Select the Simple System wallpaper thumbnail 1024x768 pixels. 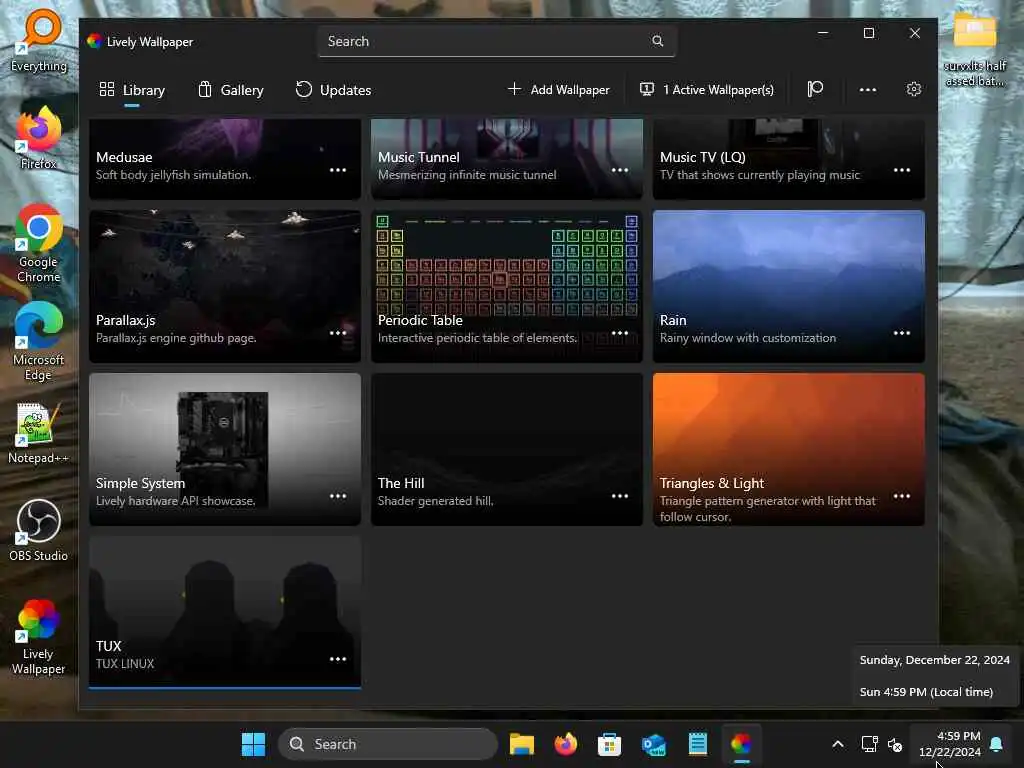click(x=225, y=449)
